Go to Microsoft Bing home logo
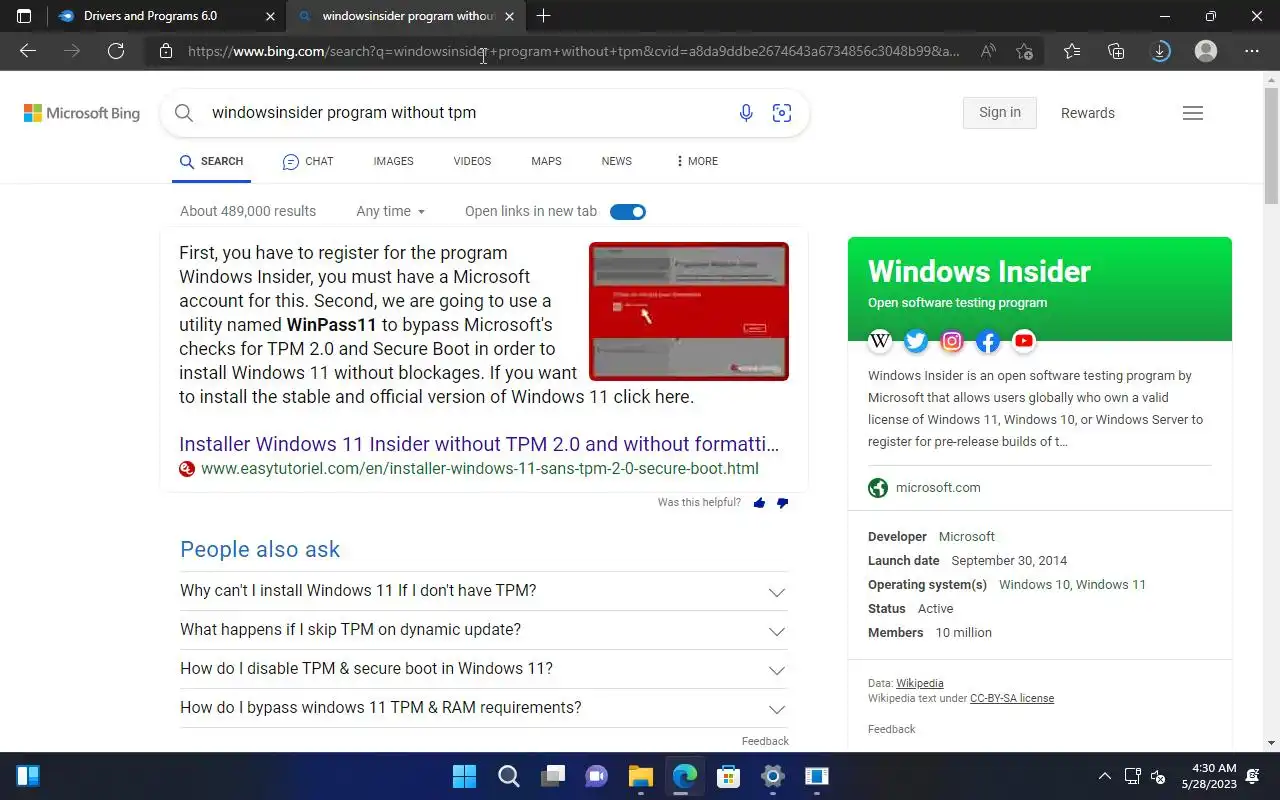This screenshot has width=1280, height=800. [82, 113]
